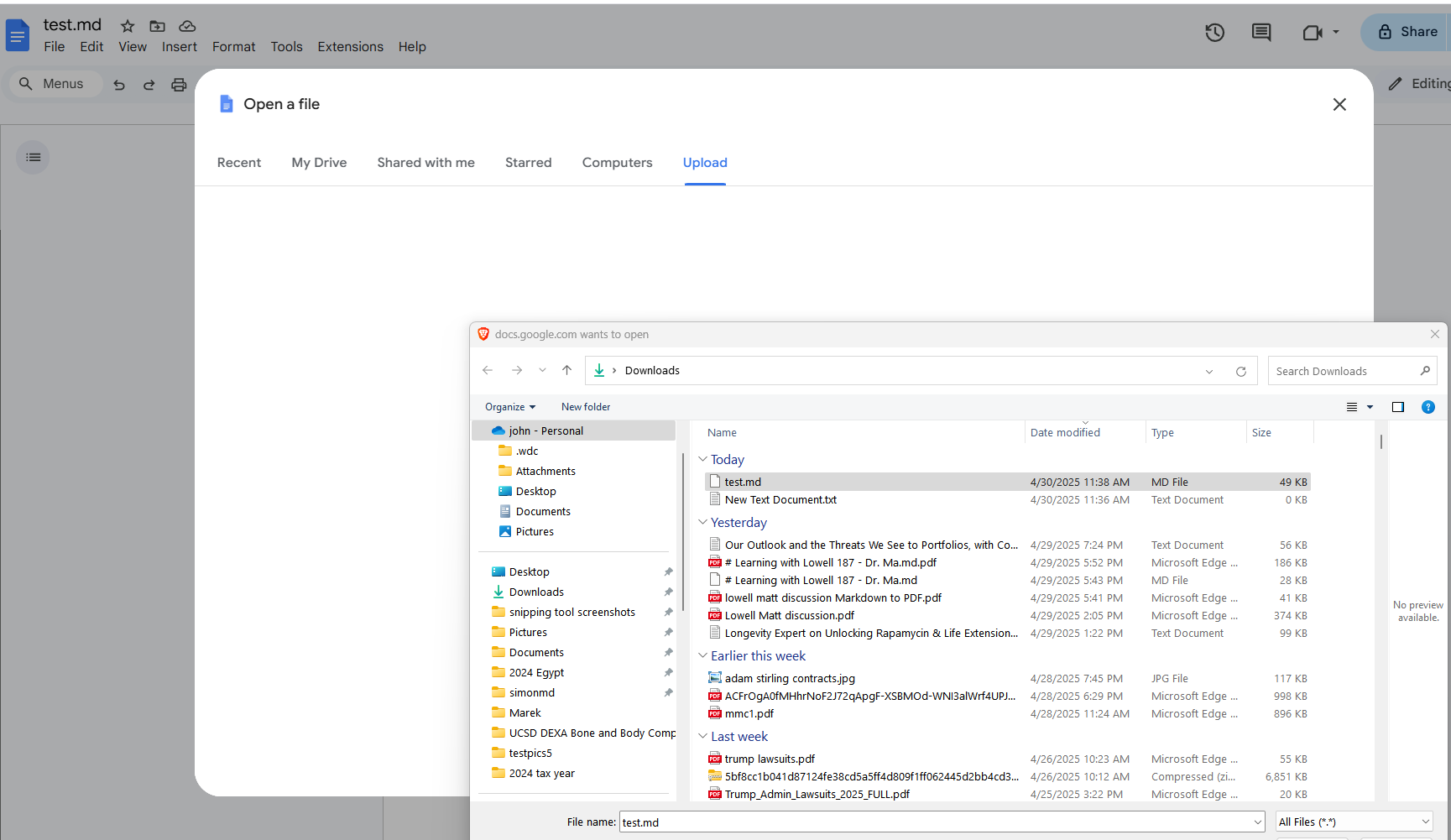Open version history clock icon
This screenshot has width=1451, height=840.
(1214, 33)
